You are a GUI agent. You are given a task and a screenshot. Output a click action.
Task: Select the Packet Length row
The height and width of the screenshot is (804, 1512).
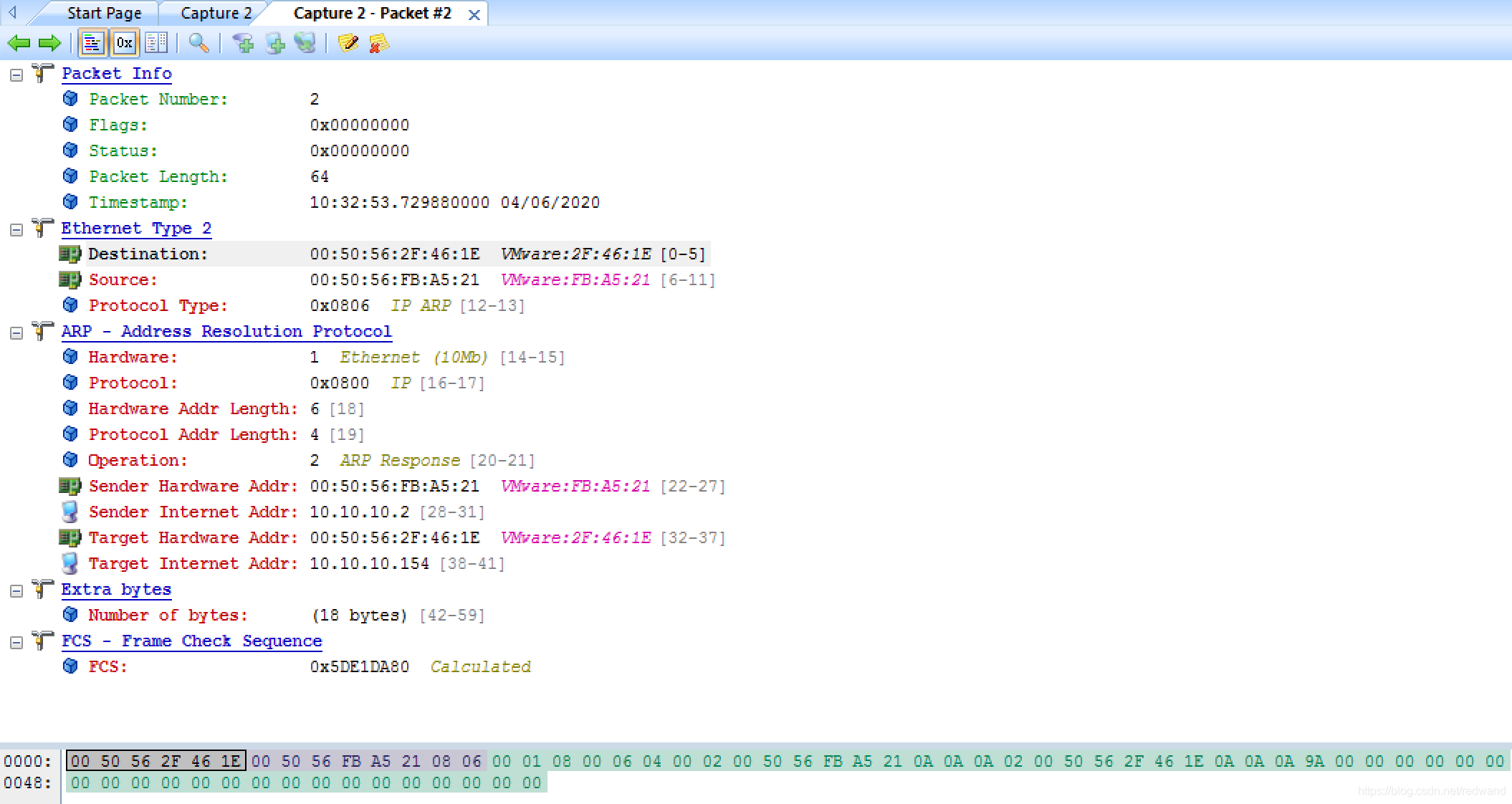click(209, 176)
